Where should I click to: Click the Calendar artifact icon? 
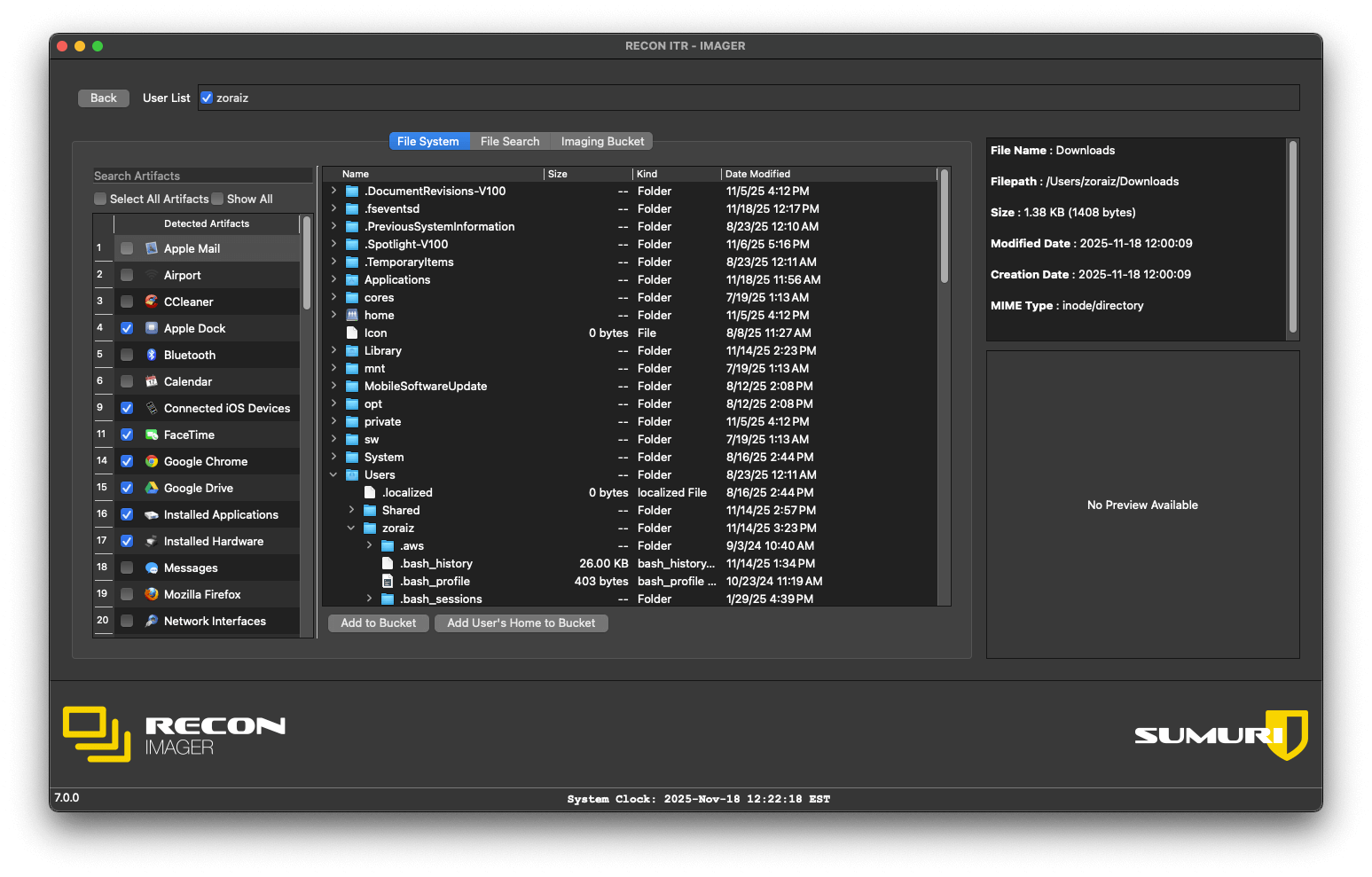point(151,381)
